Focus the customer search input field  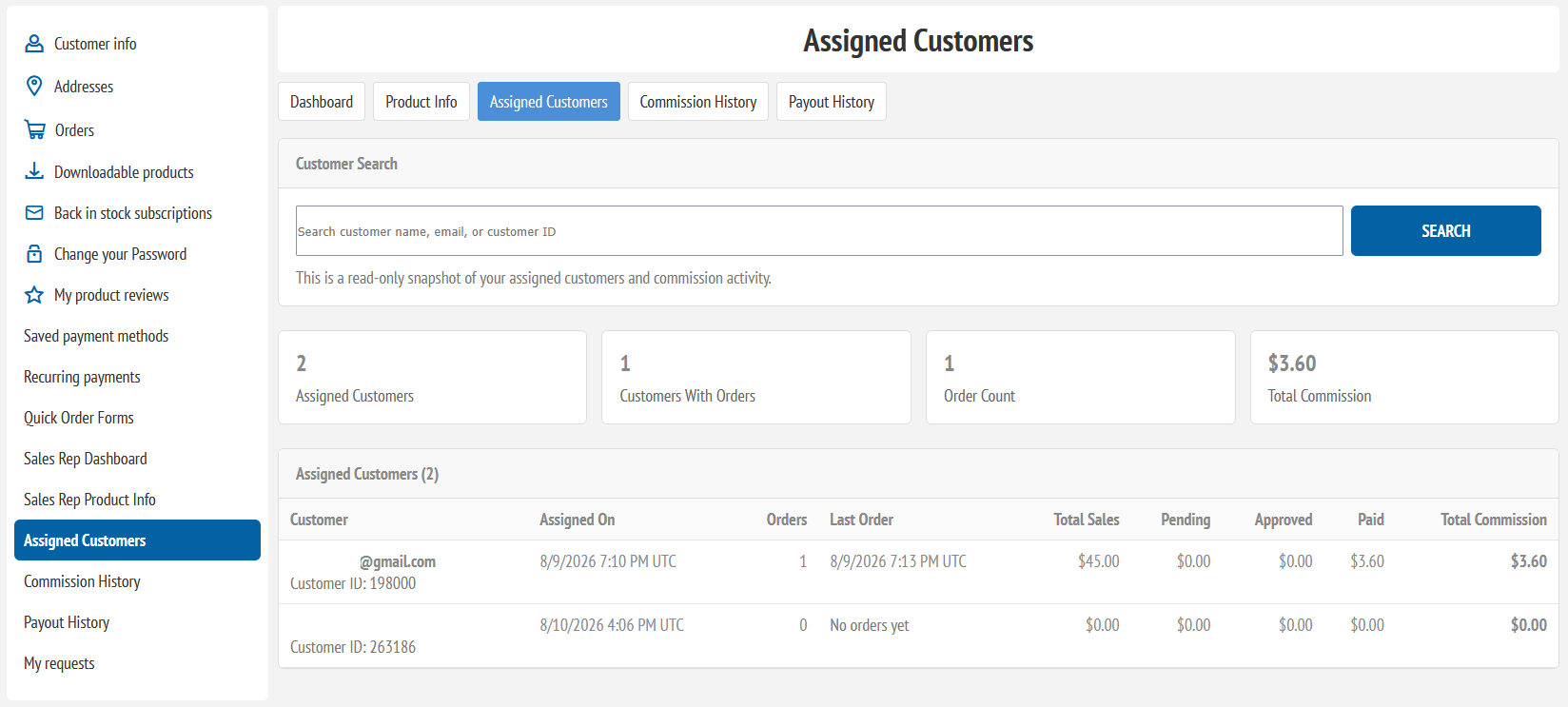pos(819,231)
